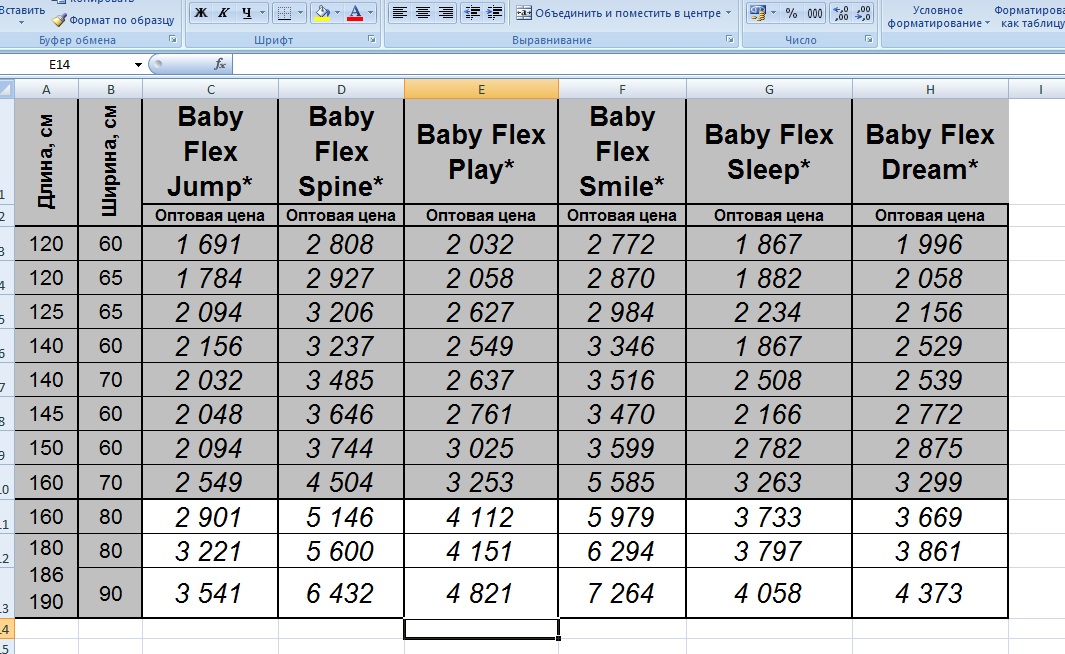Decrease the cell indent
The width and height of the screenshot is (1065, 654).
(472, 13)
